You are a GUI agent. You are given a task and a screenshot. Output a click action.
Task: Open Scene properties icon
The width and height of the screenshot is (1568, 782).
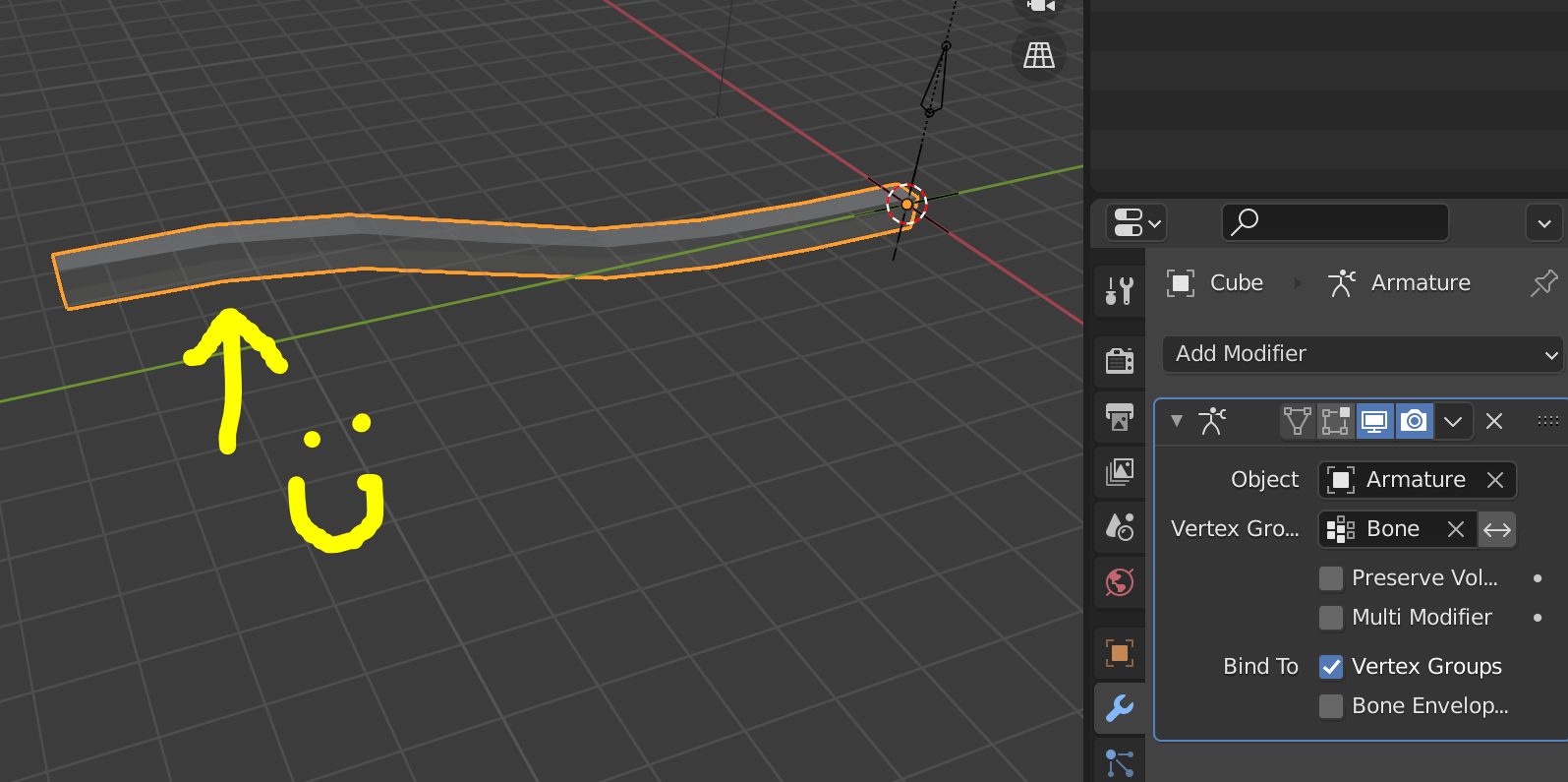coord(1119,527)
